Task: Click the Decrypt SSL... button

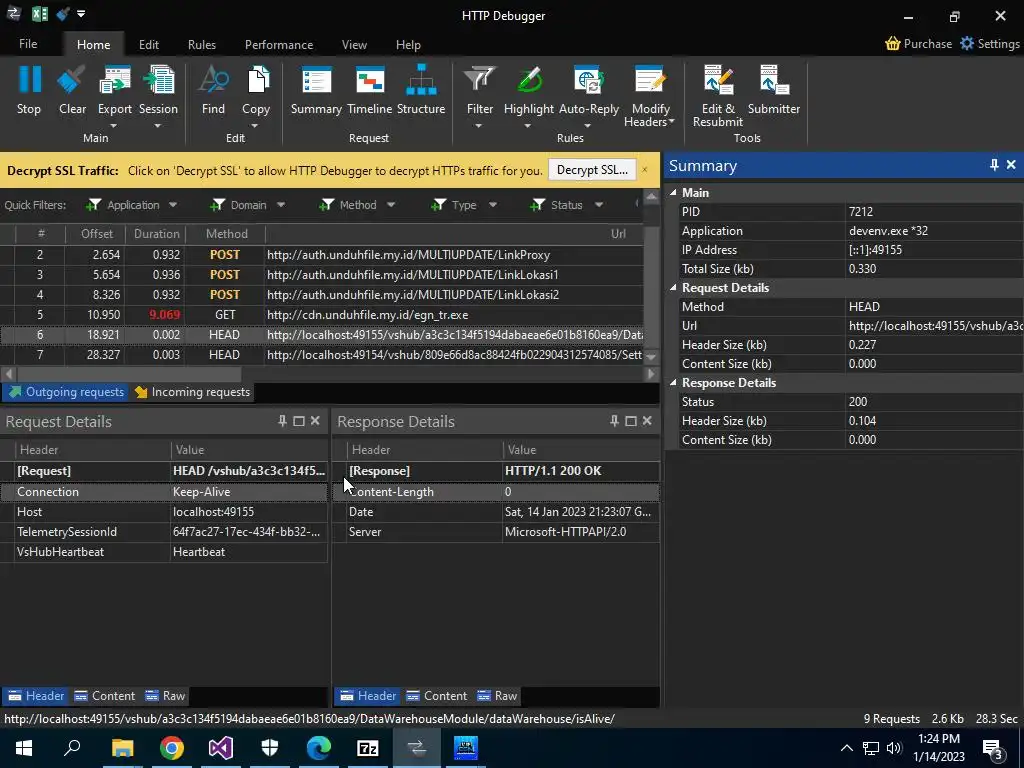Action: pos(592,170)
